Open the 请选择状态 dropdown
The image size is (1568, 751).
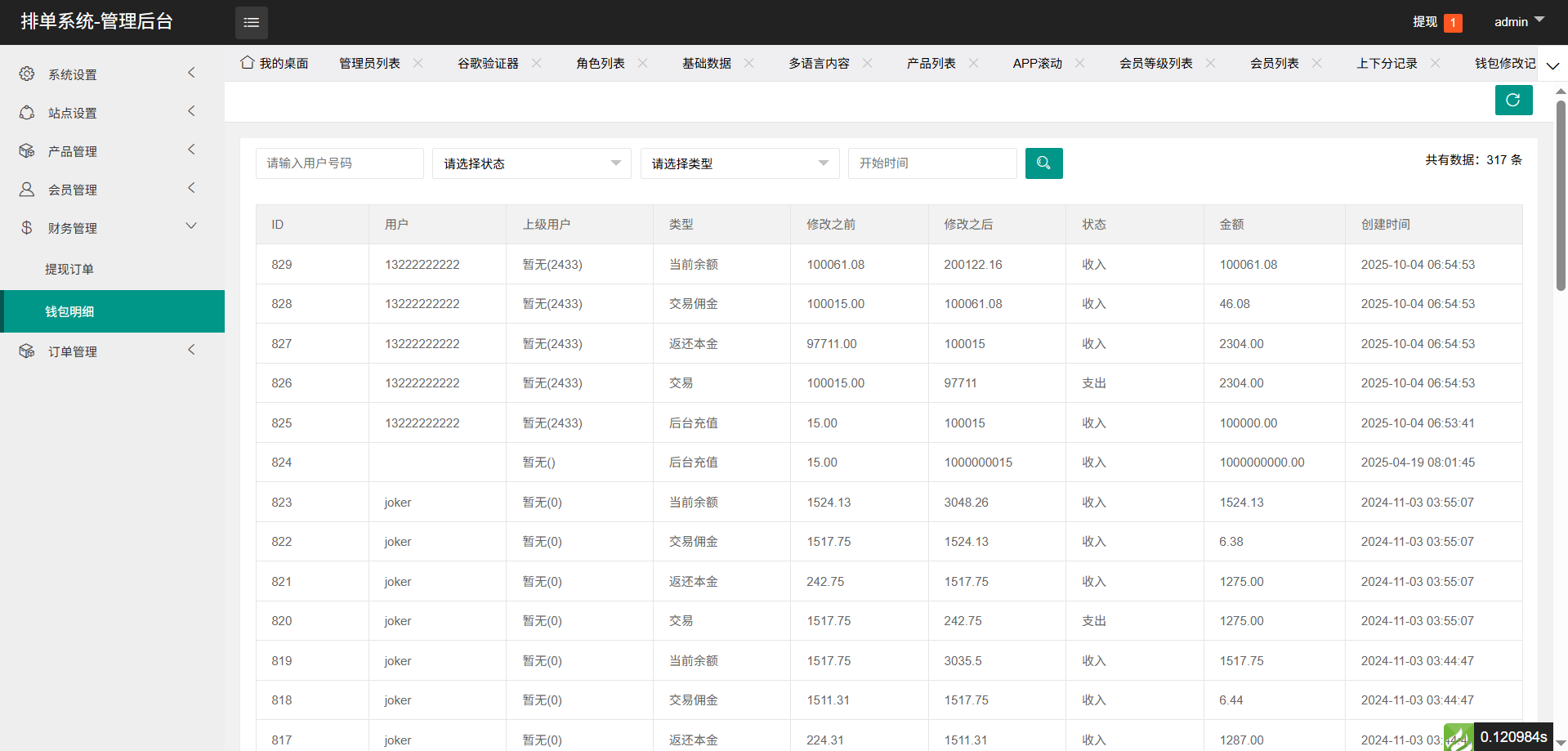pos(531,163)
